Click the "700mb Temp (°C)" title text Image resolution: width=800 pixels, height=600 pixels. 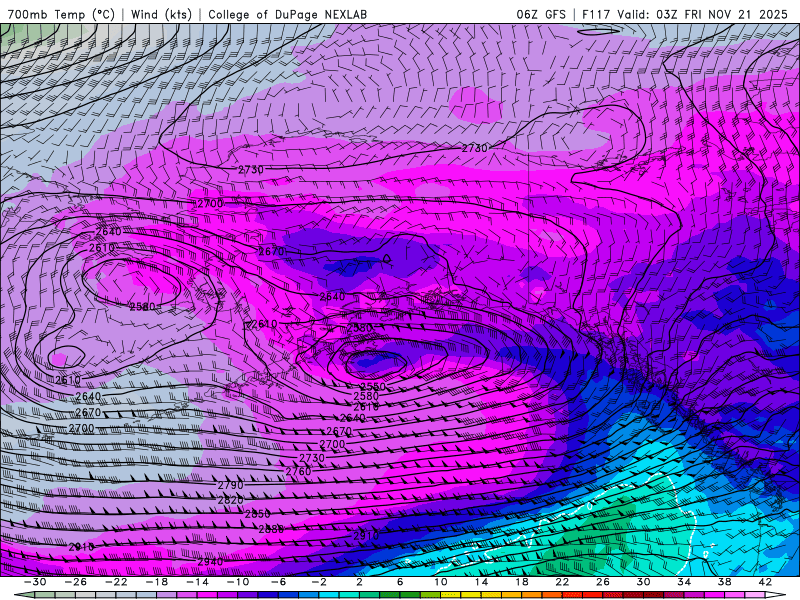coord(61,14)
